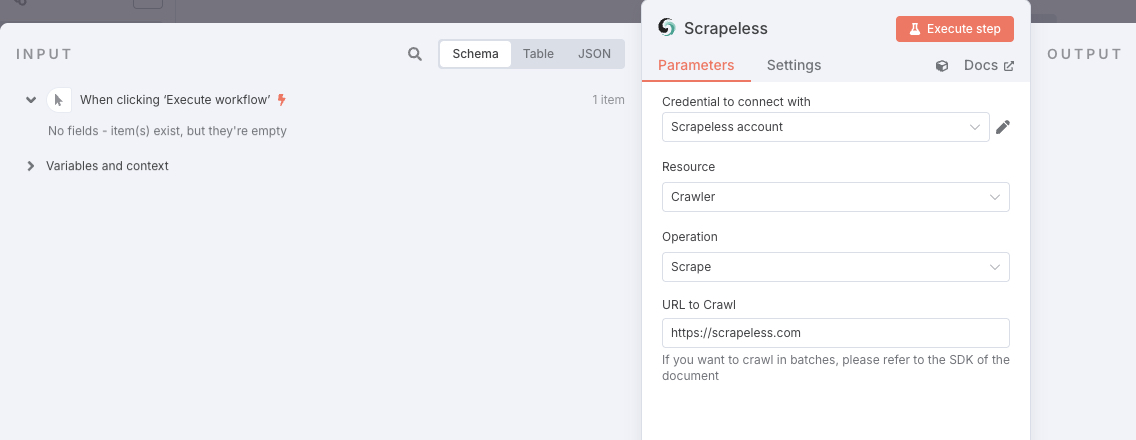Click the 'URL to Crawl' label
Image resolution: width=1136 pixels, height=440 pixels.
(x=699, y=305)
